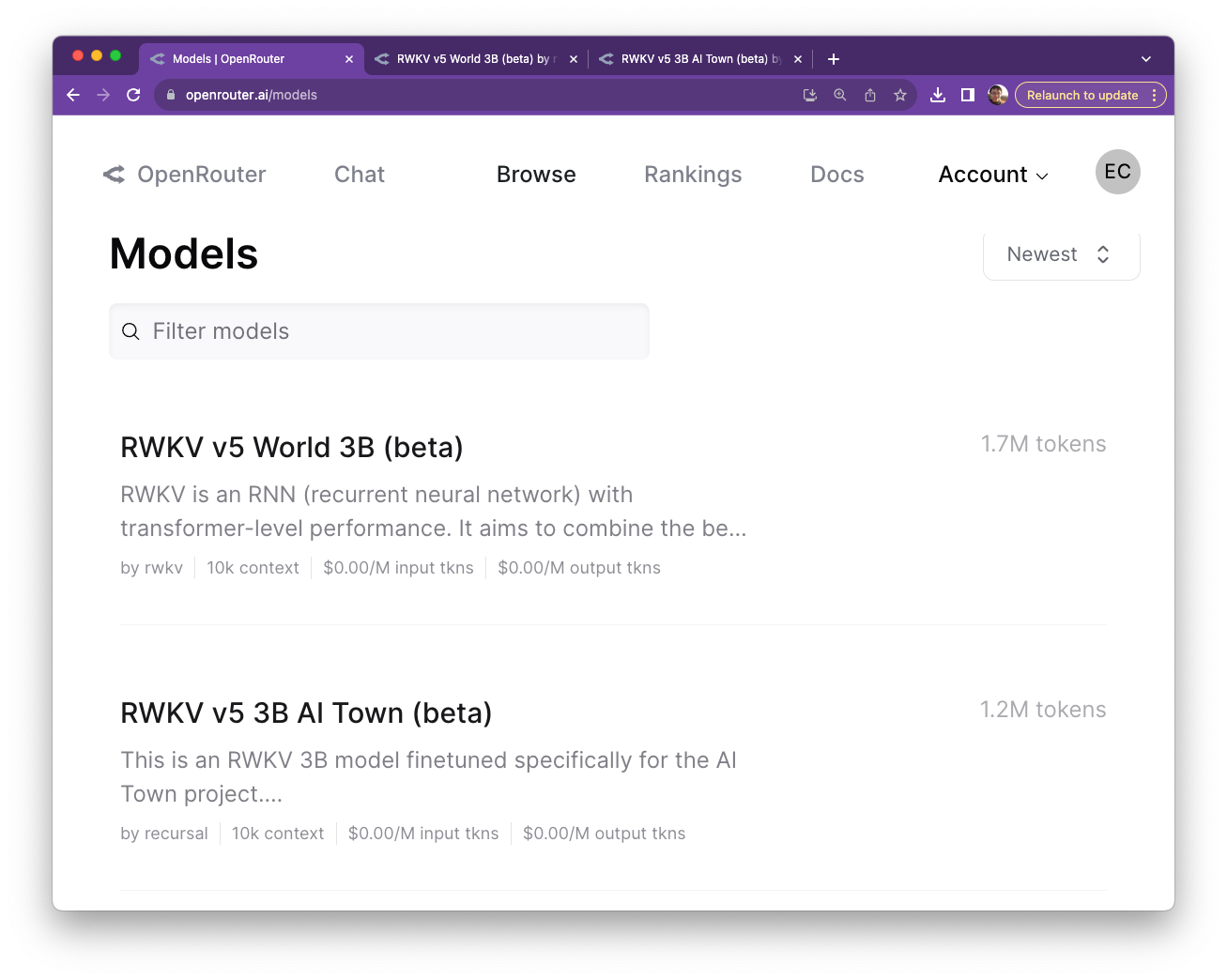Viewport: 1227px width, 980px height.
Task: Reload the page with the refresh icon
Action: [x=133, y=95]
